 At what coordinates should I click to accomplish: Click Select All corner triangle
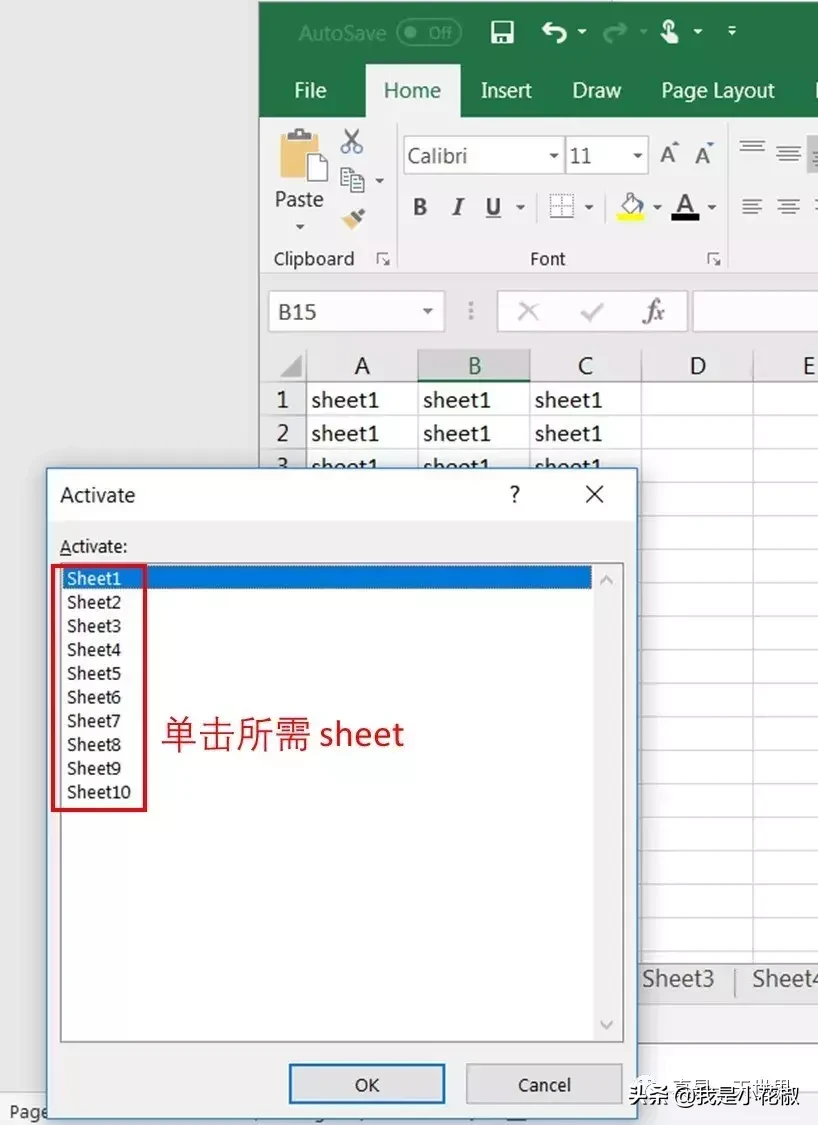[x=290, y=367]
